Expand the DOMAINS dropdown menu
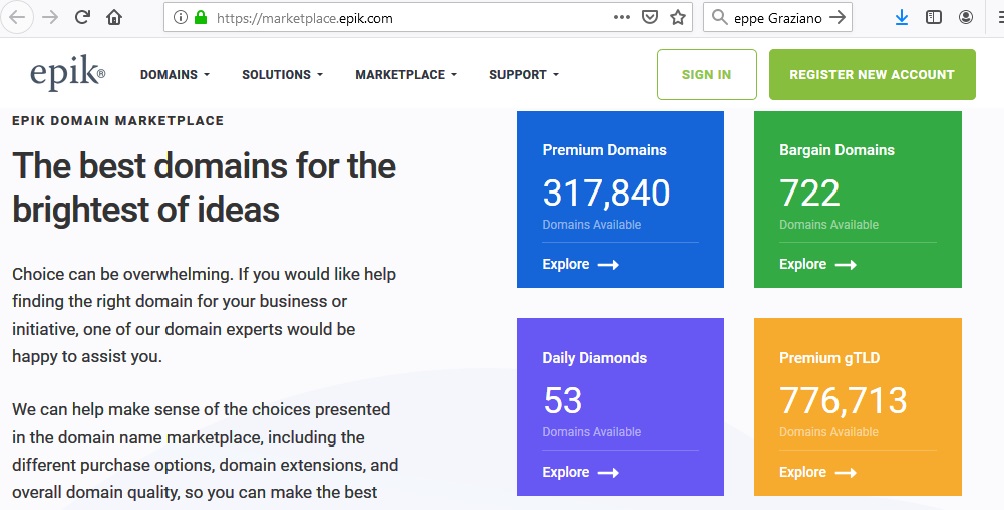The image size is (1004, 510). pyautogui.click(x=175, y=75)
